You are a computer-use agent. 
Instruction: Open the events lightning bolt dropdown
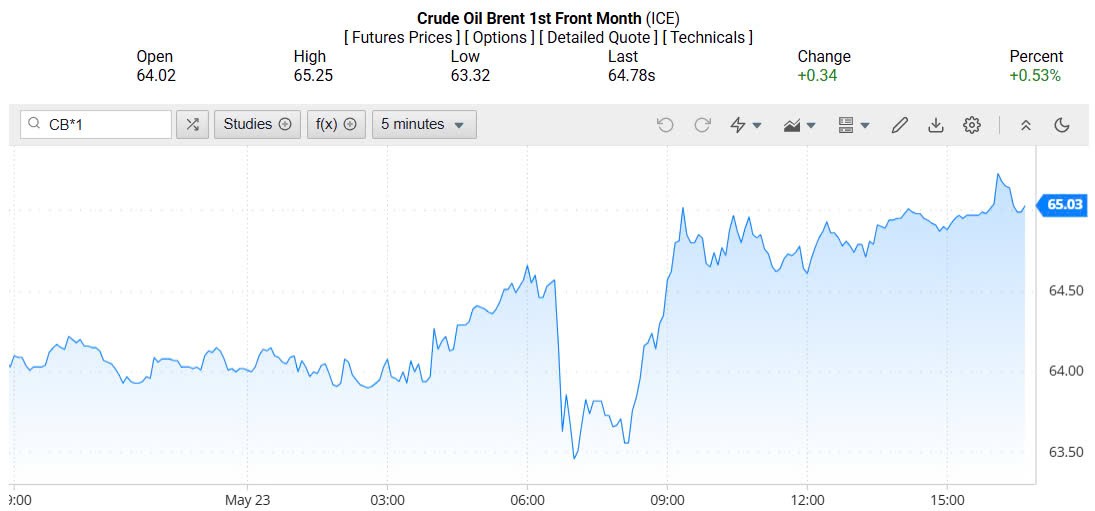pos(746,125)
